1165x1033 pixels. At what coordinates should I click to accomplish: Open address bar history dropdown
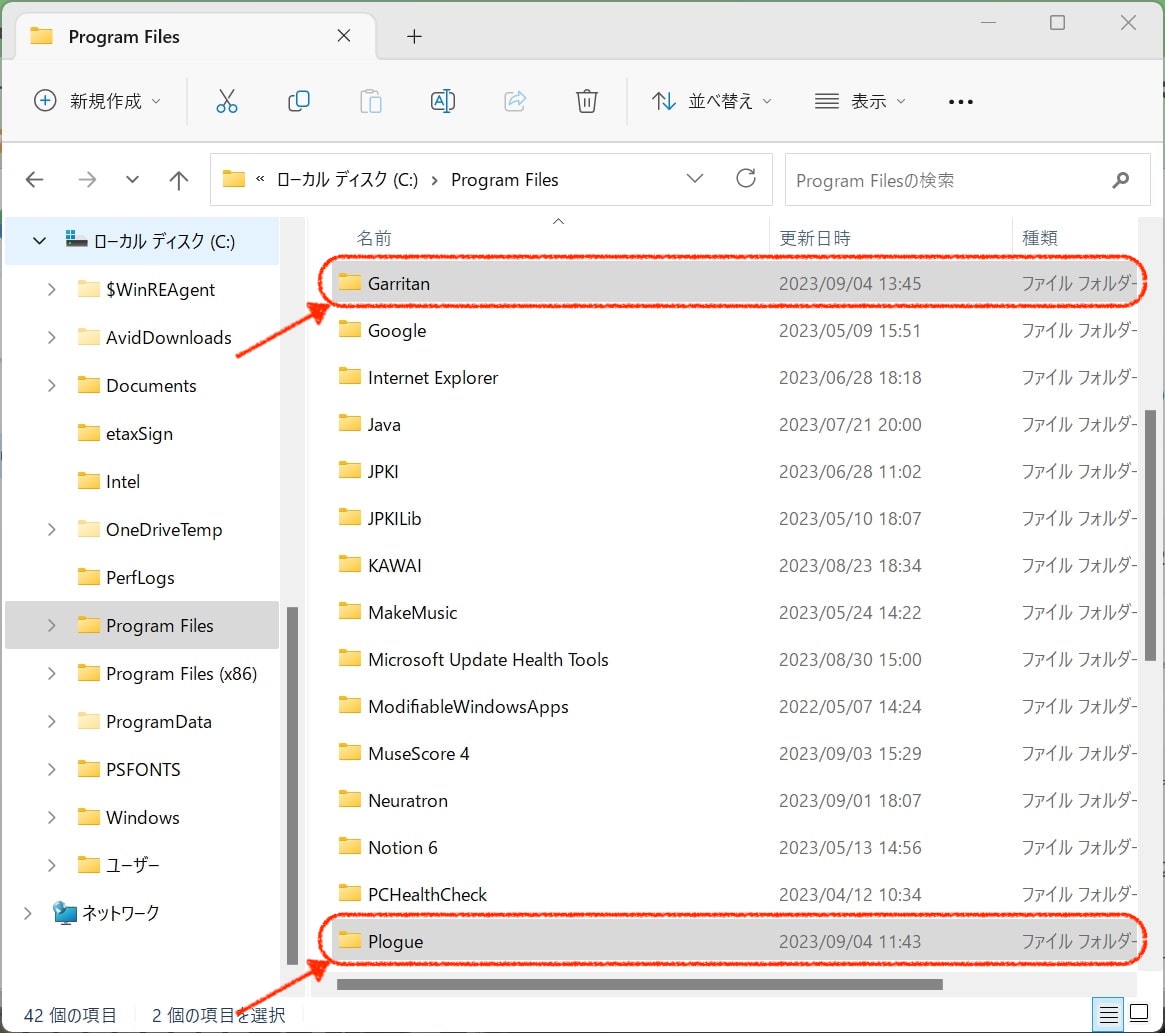click(695, 178)
